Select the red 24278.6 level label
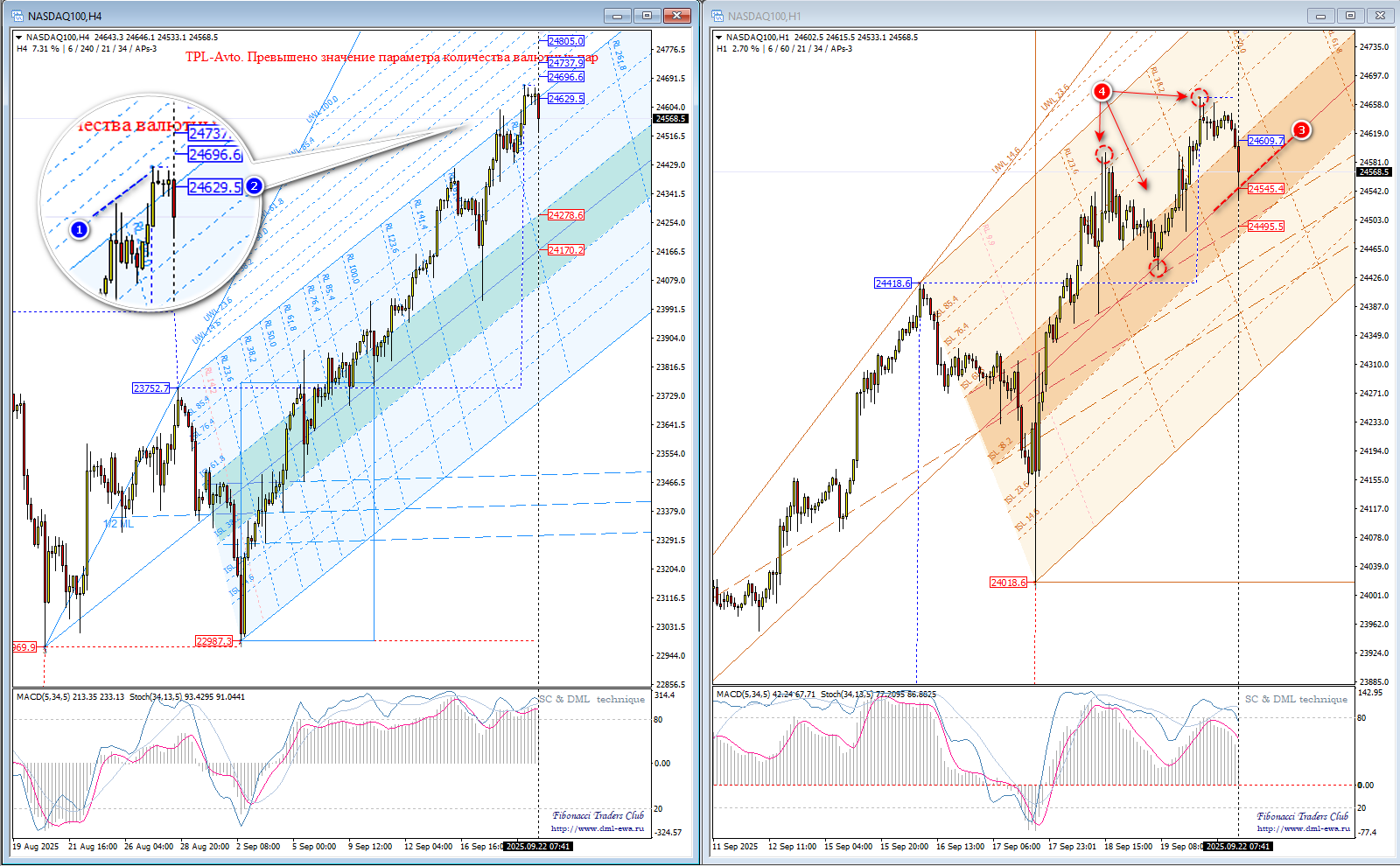This screenshot has height=866, width=1400. point(565,215)
